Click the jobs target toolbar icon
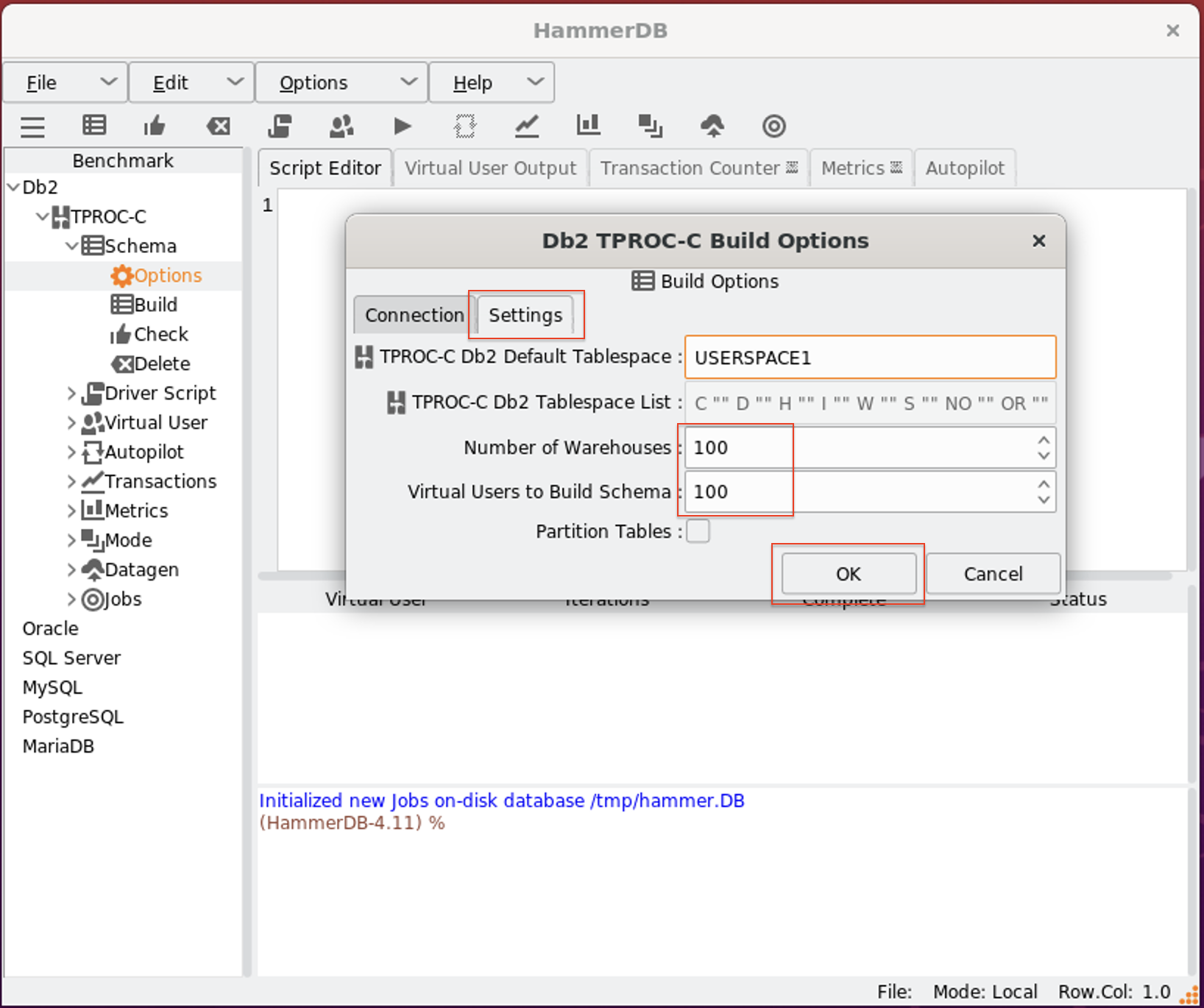 (x=773, y=127)
